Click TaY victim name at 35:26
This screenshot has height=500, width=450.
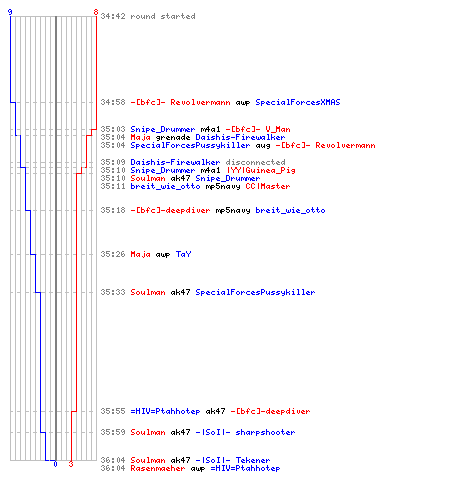pyautogui.click(x=183, y=254)
